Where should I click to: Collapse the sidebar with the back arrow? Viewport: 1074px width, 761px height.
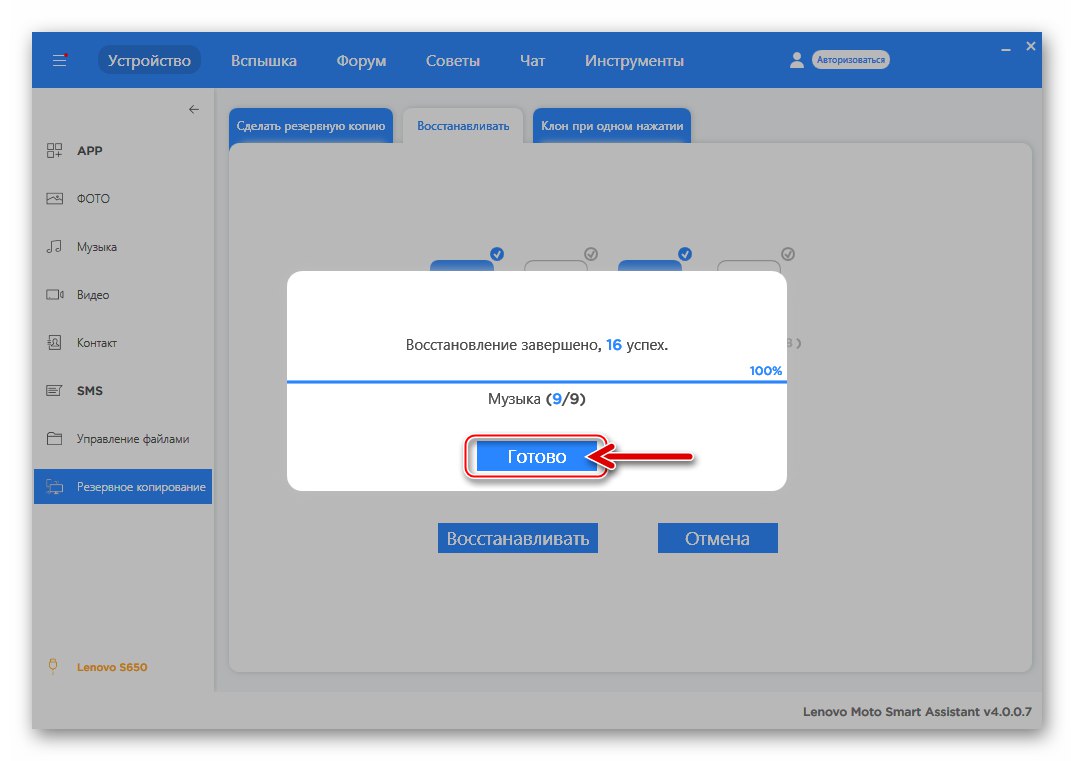click(194, 110)
